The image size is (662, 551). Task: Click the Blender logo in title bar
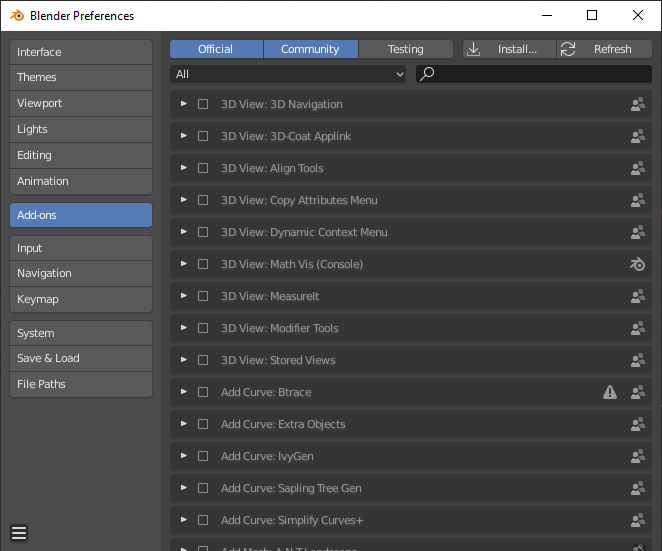pos(17,16)
